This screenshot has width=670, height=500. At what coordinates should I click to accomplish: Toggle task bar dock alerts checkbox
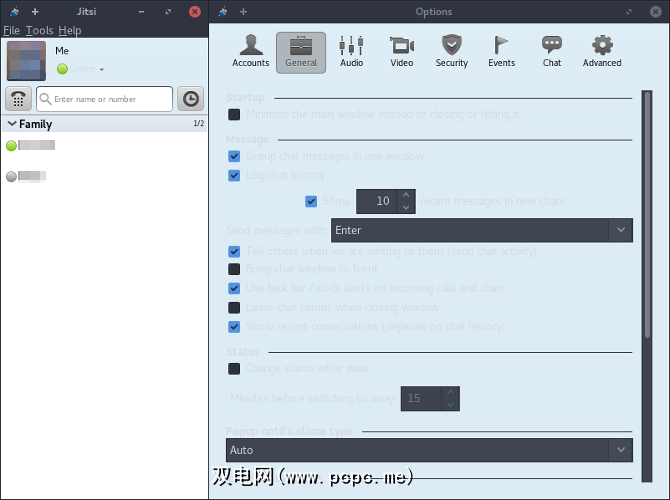point(234,288)
